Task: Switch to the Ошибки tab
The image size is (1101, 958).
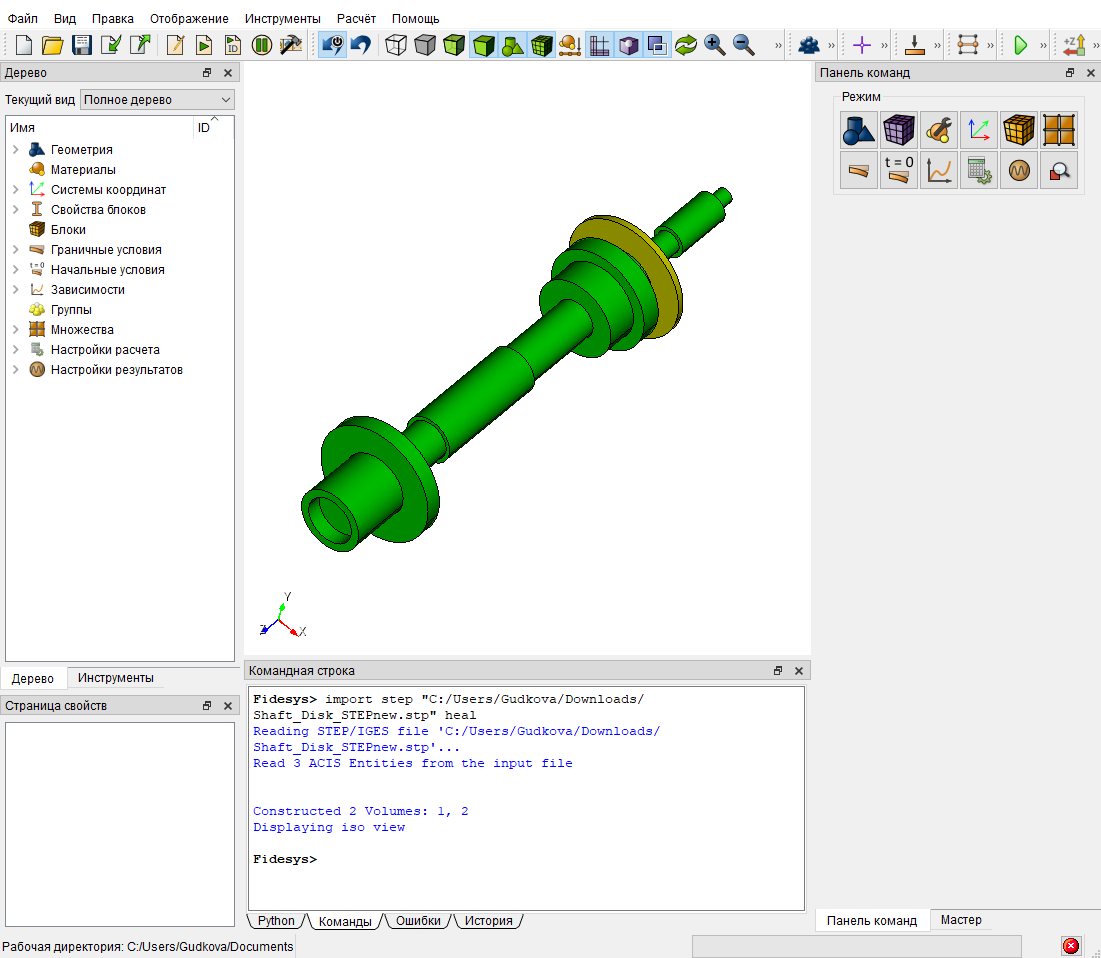Action: tap(418, 921)
